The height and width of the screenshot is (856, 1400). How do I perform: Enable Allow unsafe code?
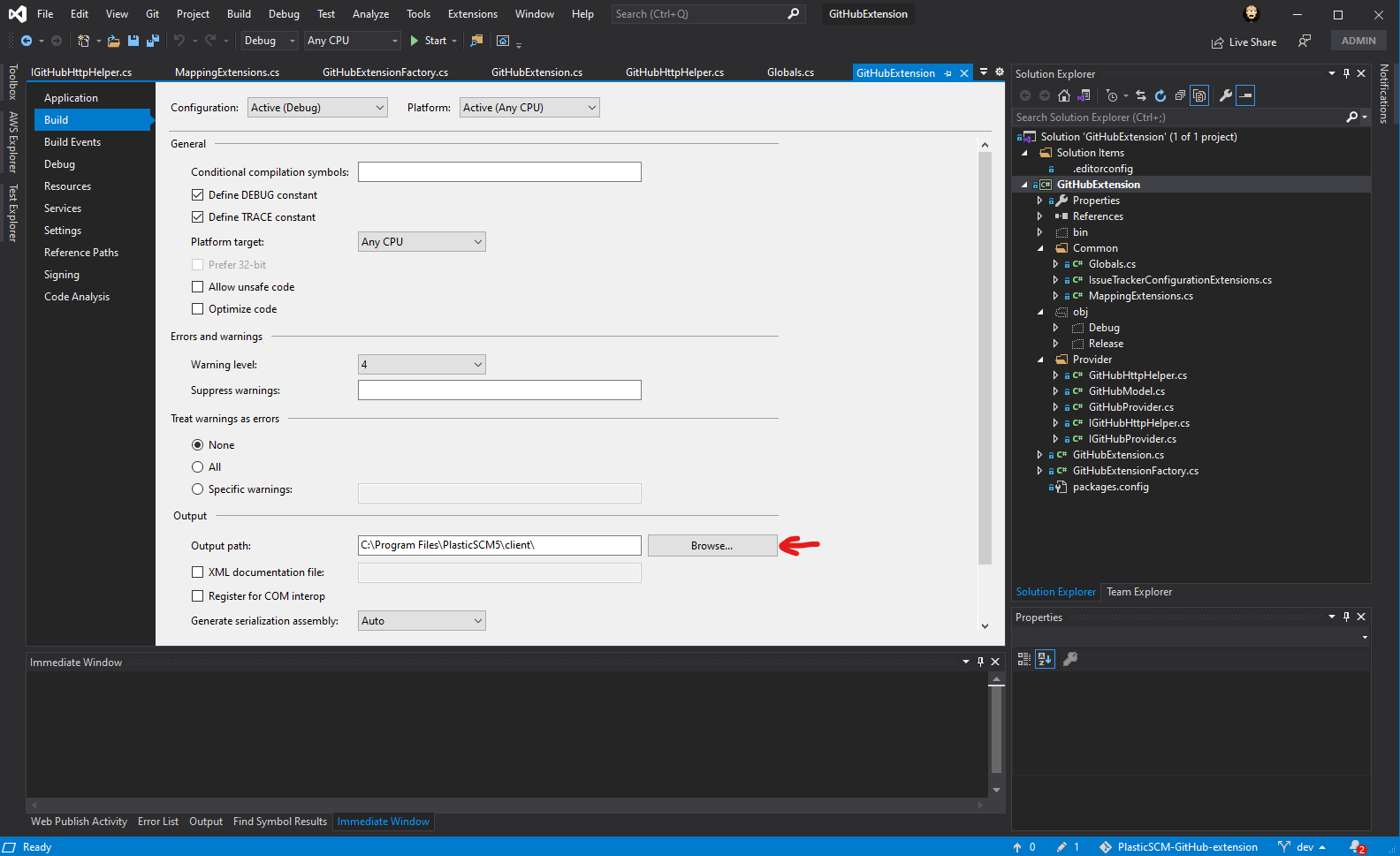coord(197,286)
